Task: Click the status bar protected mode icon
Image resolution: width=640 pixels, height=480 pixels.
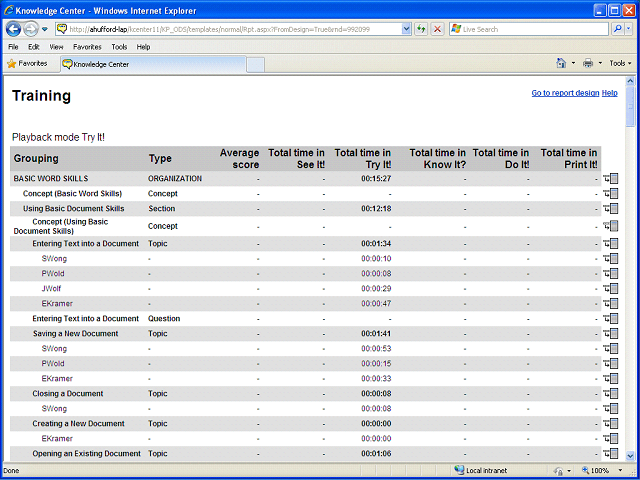Action: pos(559,471)
